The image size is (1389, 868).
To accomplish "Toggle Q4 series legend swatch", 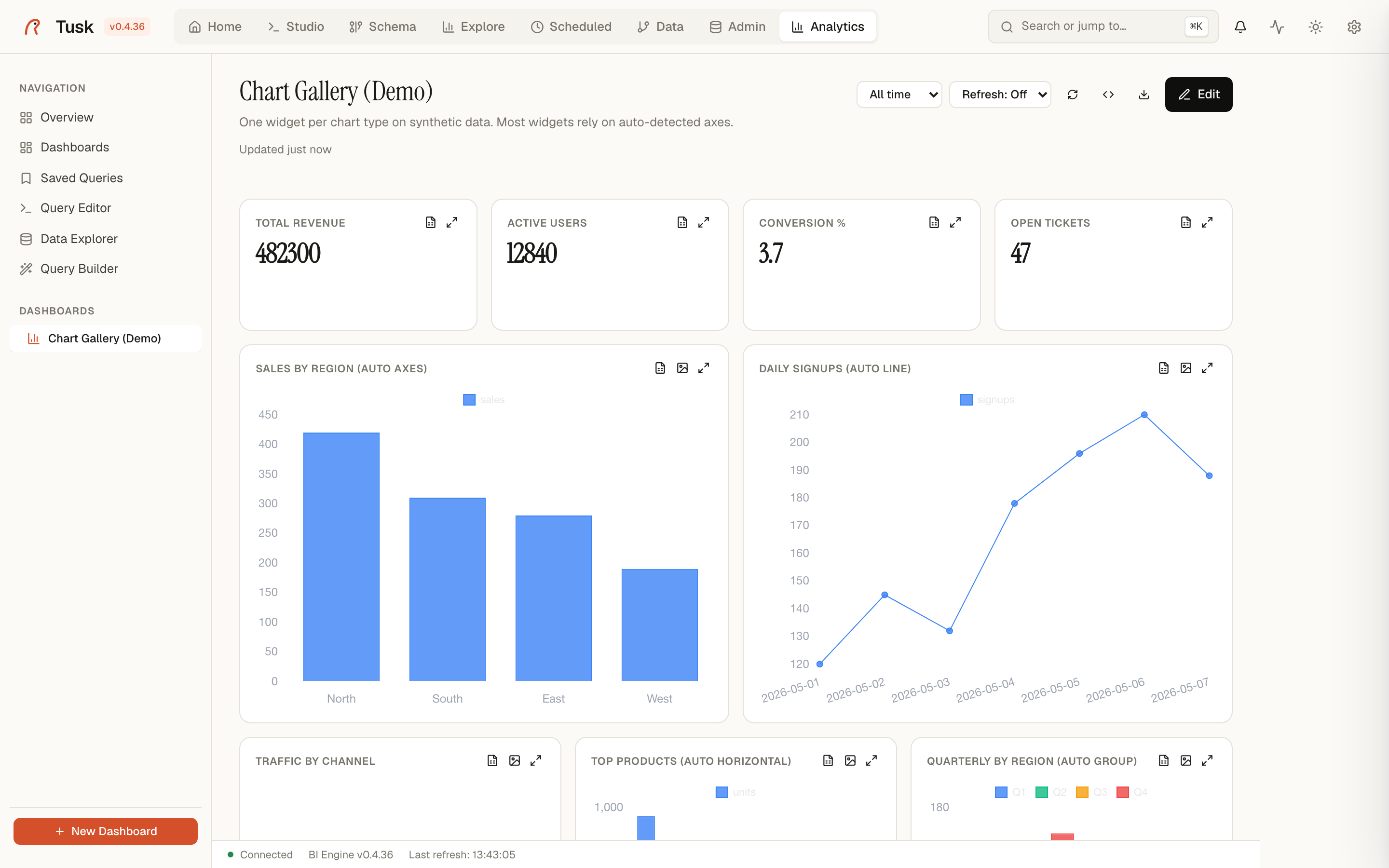I will click(x=1123, y=792).
